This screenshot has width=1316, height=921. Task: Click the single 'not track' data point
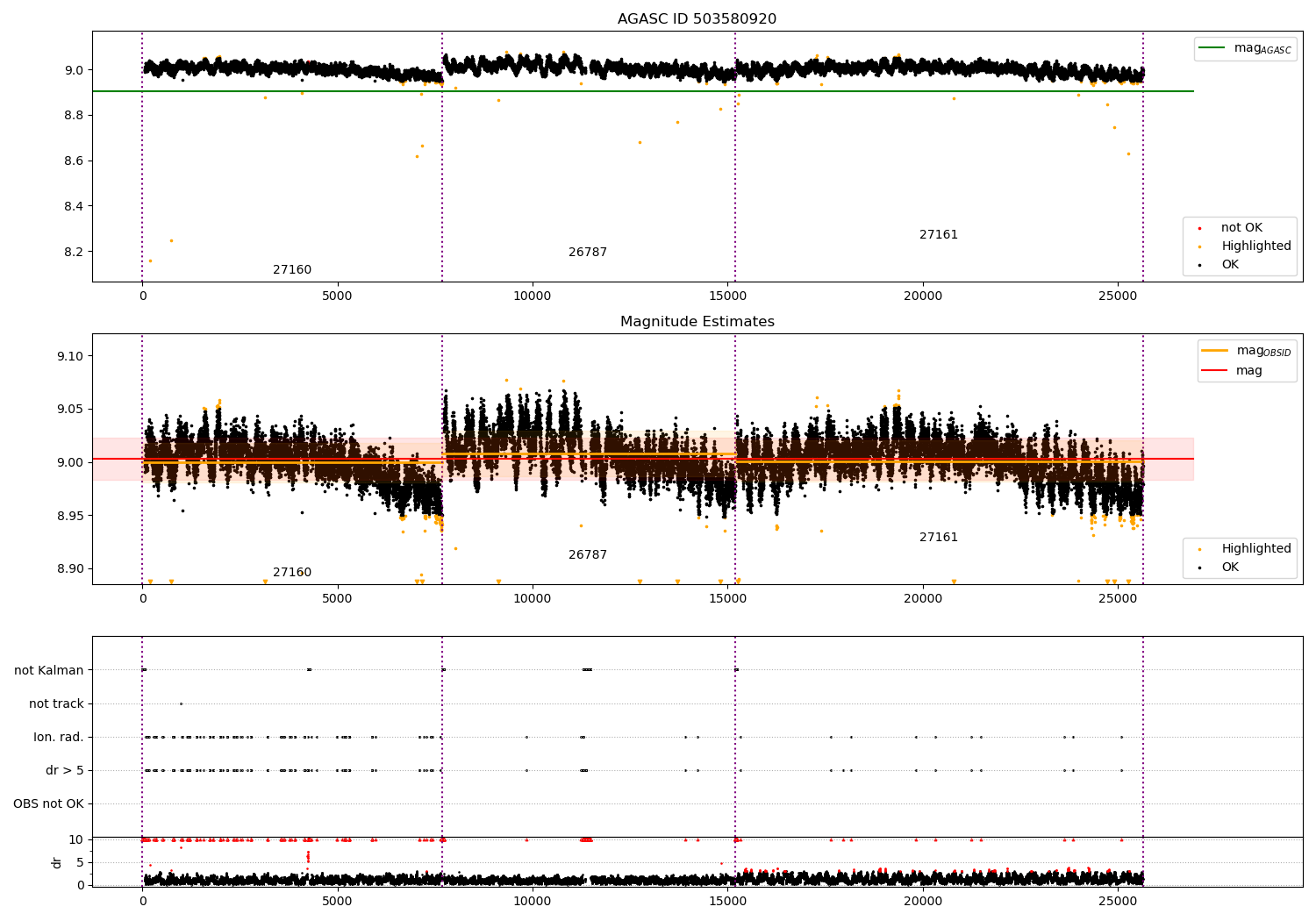click(181, 703)
